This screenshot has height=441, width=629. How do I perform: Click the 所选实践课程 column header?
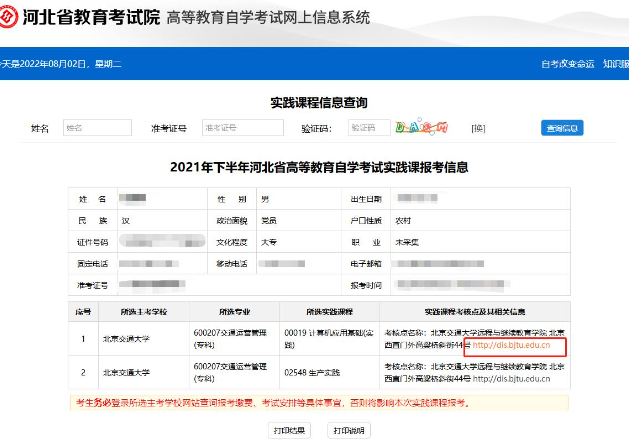(x=329, y=312)
